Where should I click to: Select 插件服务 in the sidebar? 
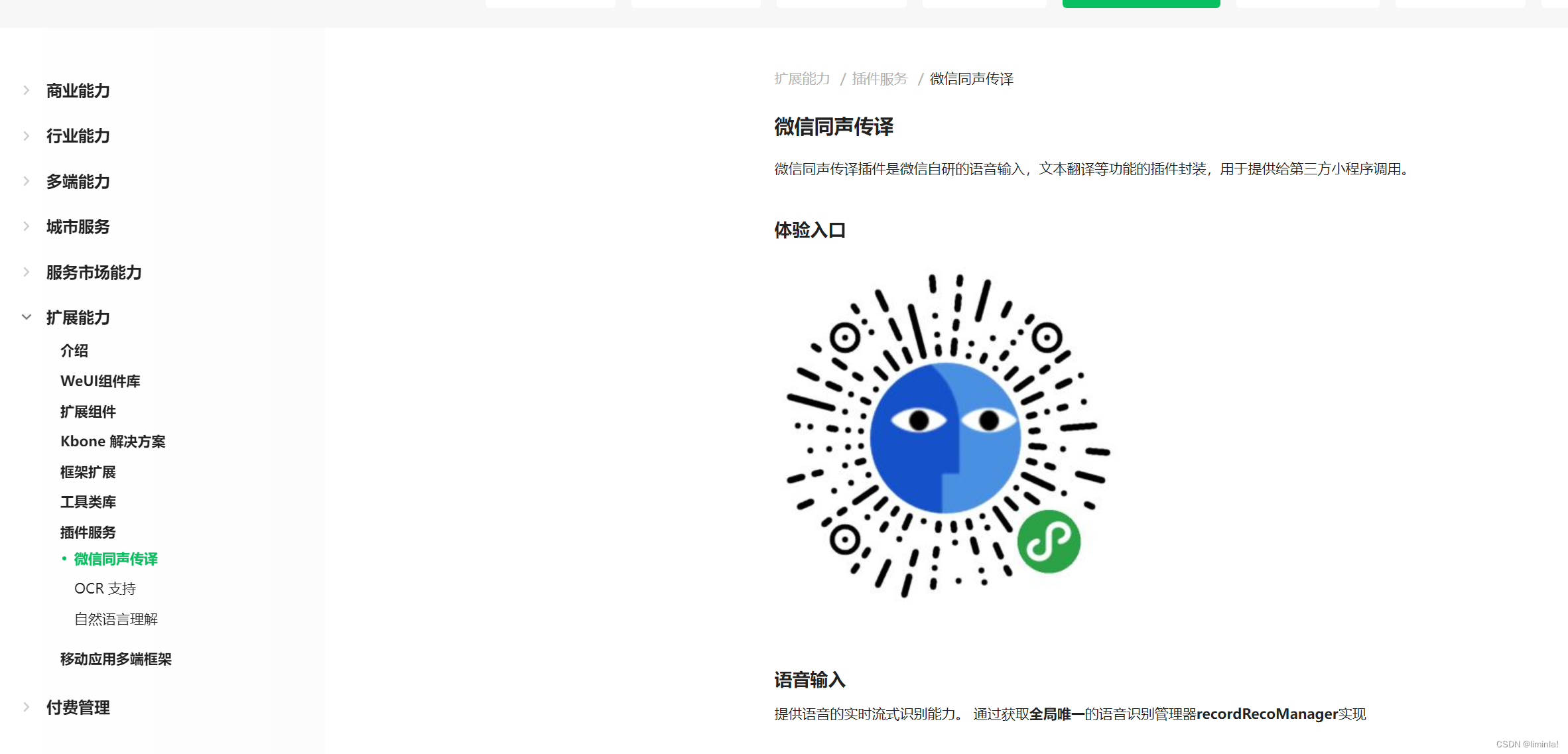point(88,533)
